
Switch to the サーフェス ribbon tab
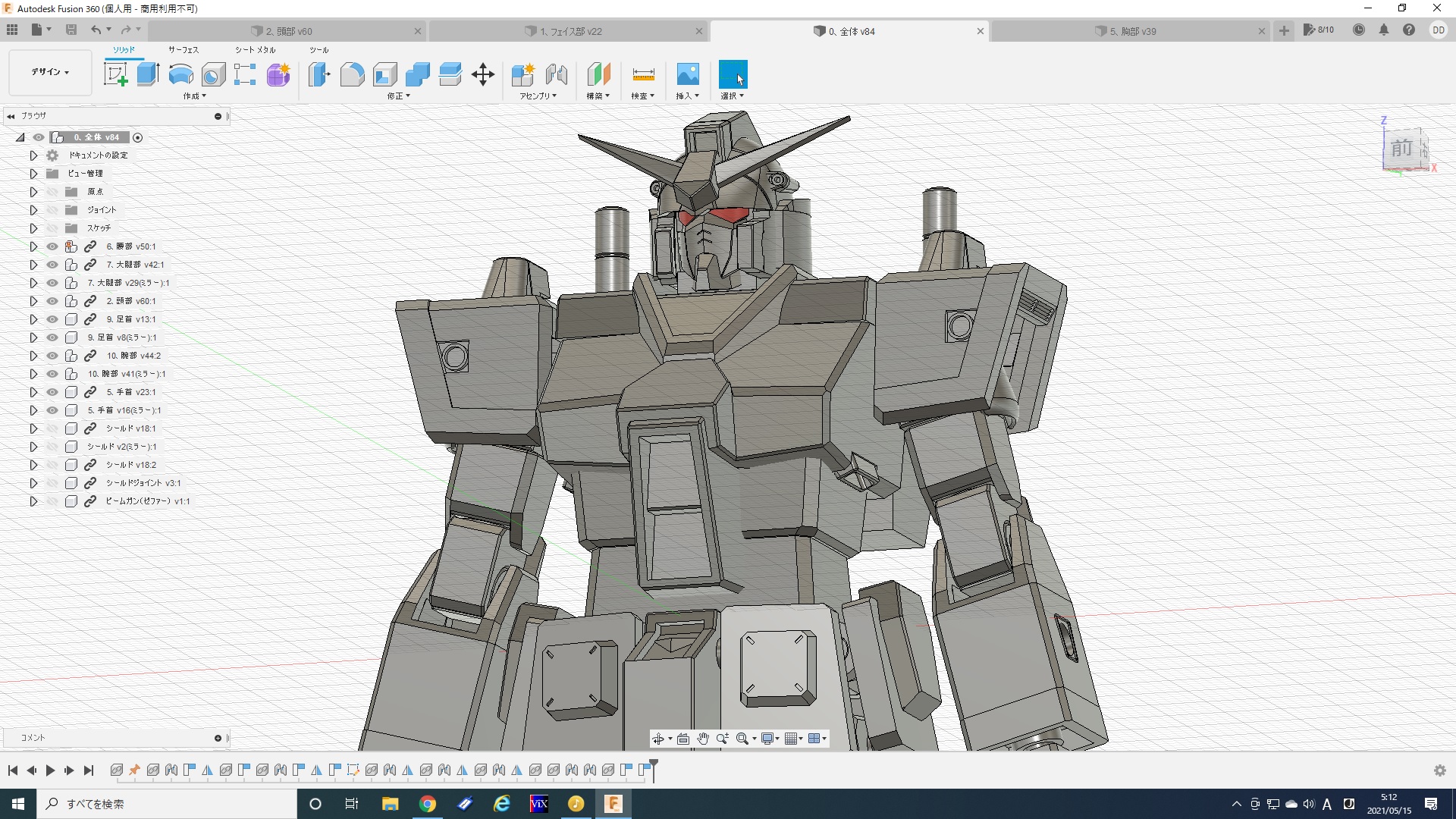pos(183,50)
